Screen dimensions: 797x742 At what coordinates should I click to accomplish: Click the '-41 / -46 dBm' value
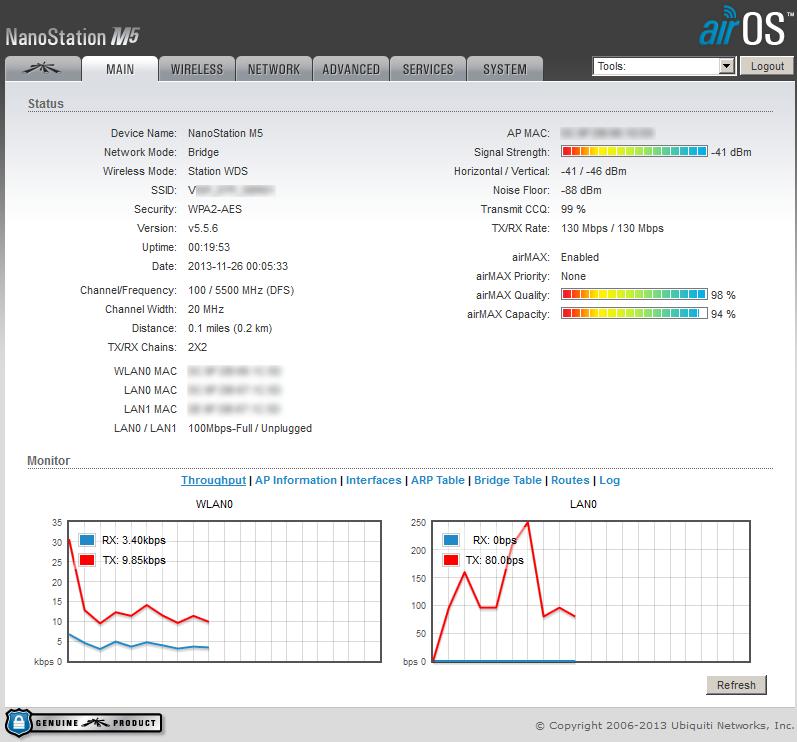[x=594, y=171]
